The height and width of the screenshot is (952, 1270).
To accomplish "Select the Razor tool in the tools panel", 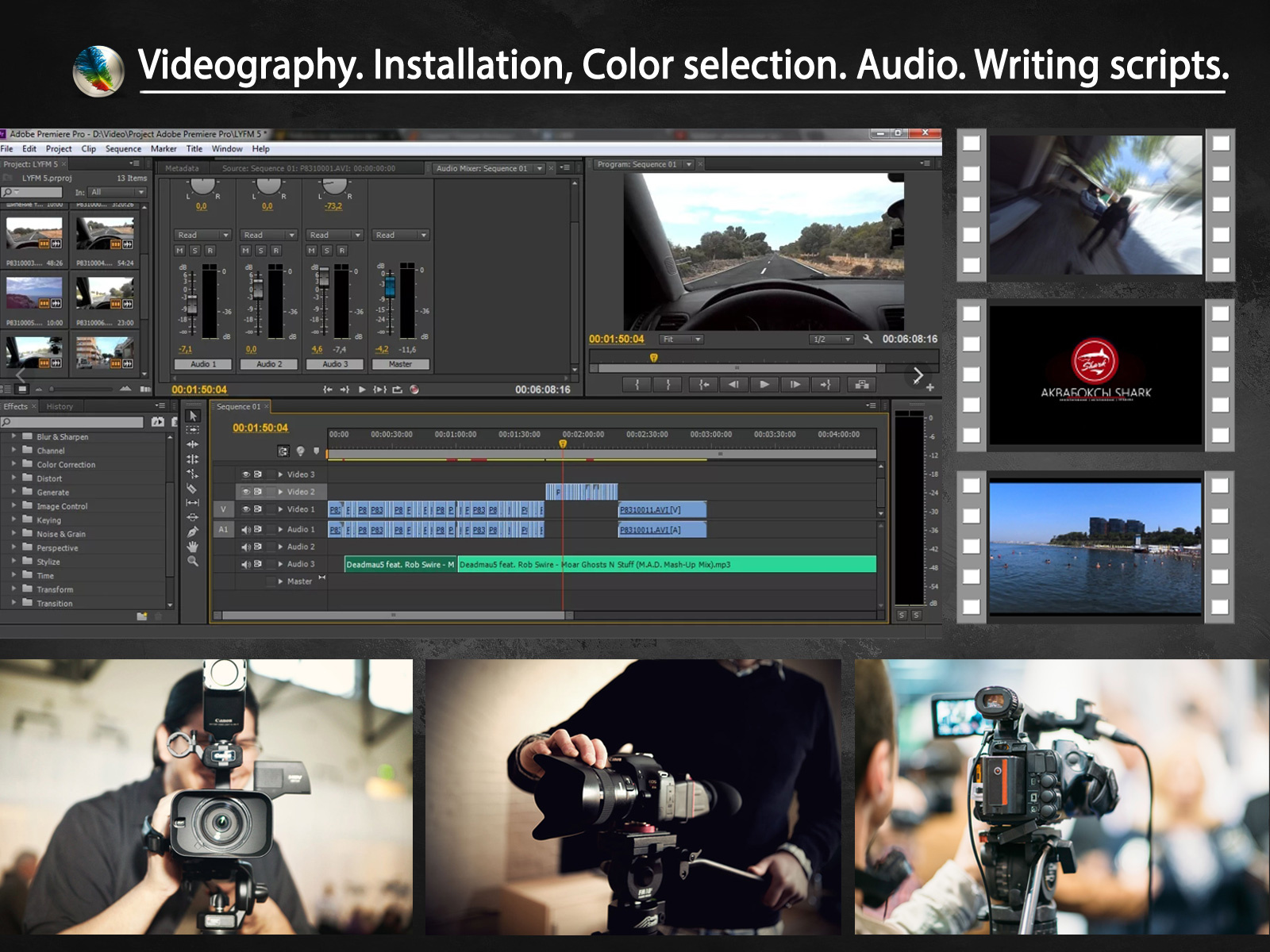I will (x=192, y=488).
